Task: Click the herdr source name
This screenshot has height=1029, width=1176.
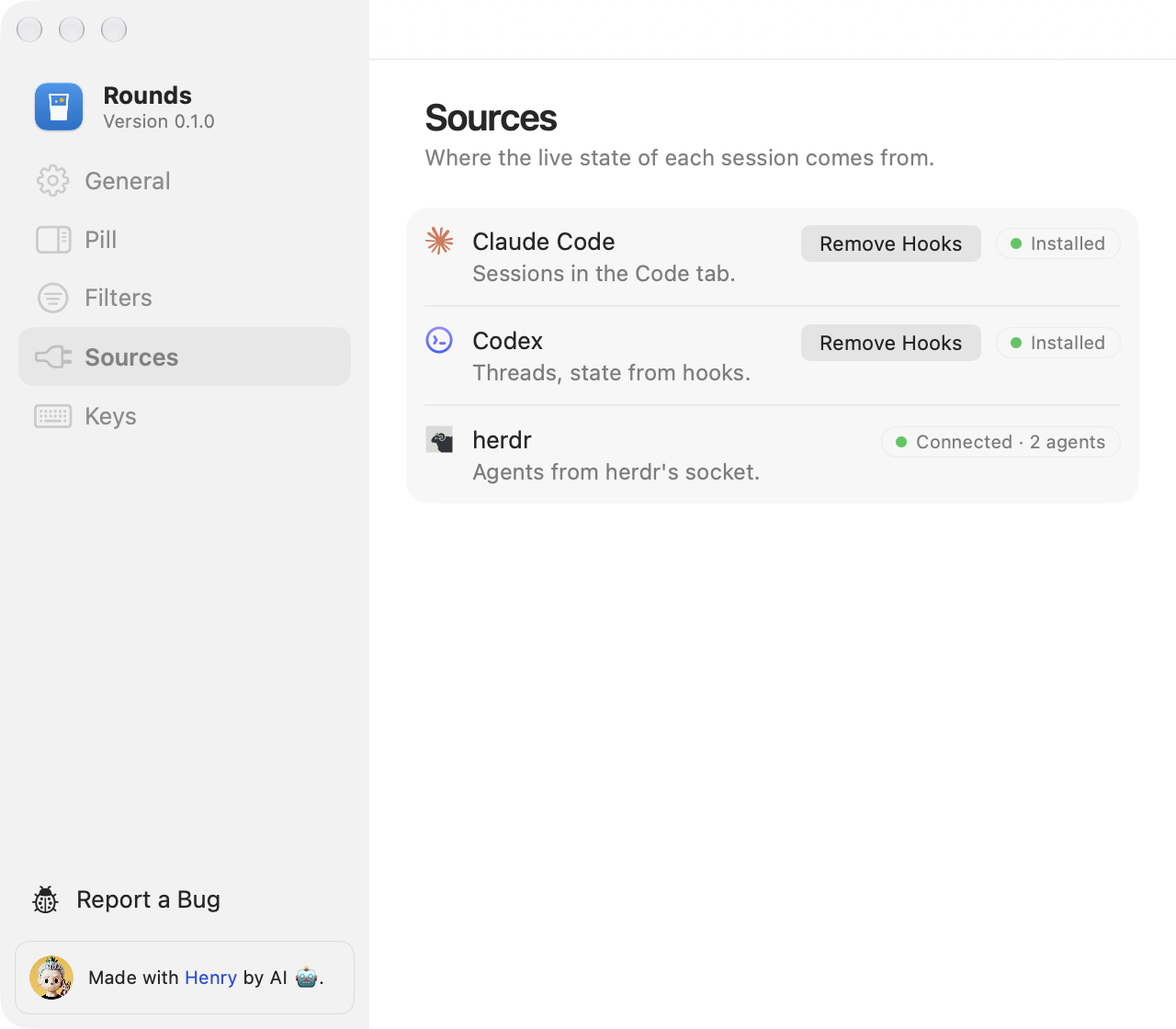Action: click(502, 440)
